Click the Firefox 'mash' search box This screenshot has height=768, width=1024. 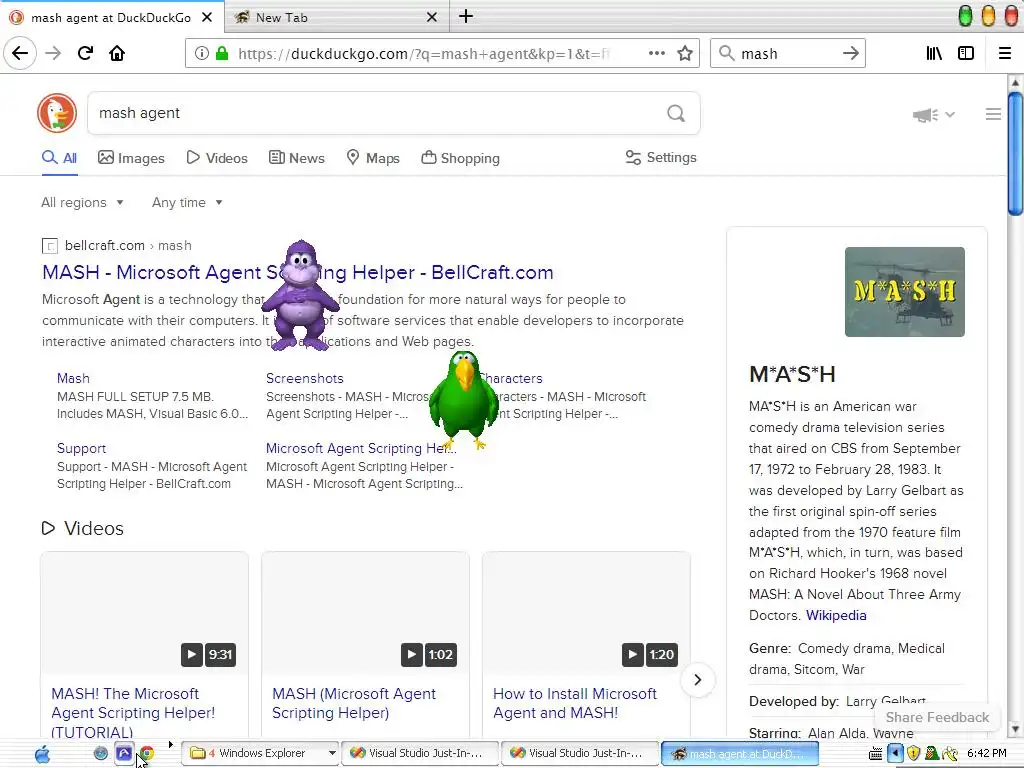(x=787, y=54)
